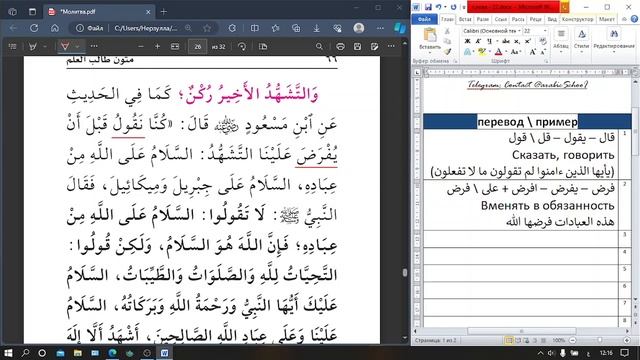Expand the Абзац paragraph group
640x360 pixels.
point(561,40)
